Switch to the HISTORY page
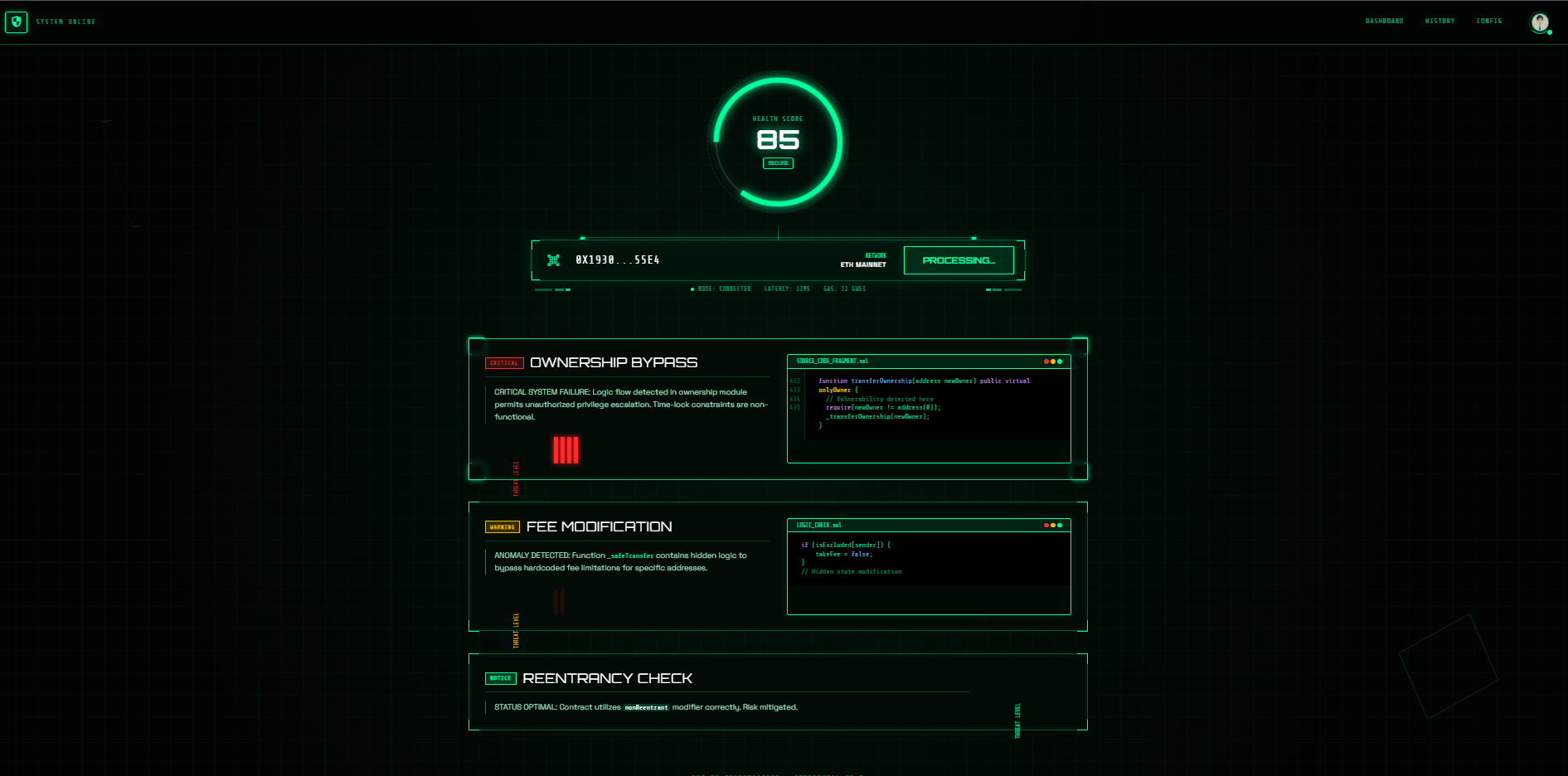The width and height of the screenshot is (1568, 776). pyautogui.click(x=1440, y=21)
